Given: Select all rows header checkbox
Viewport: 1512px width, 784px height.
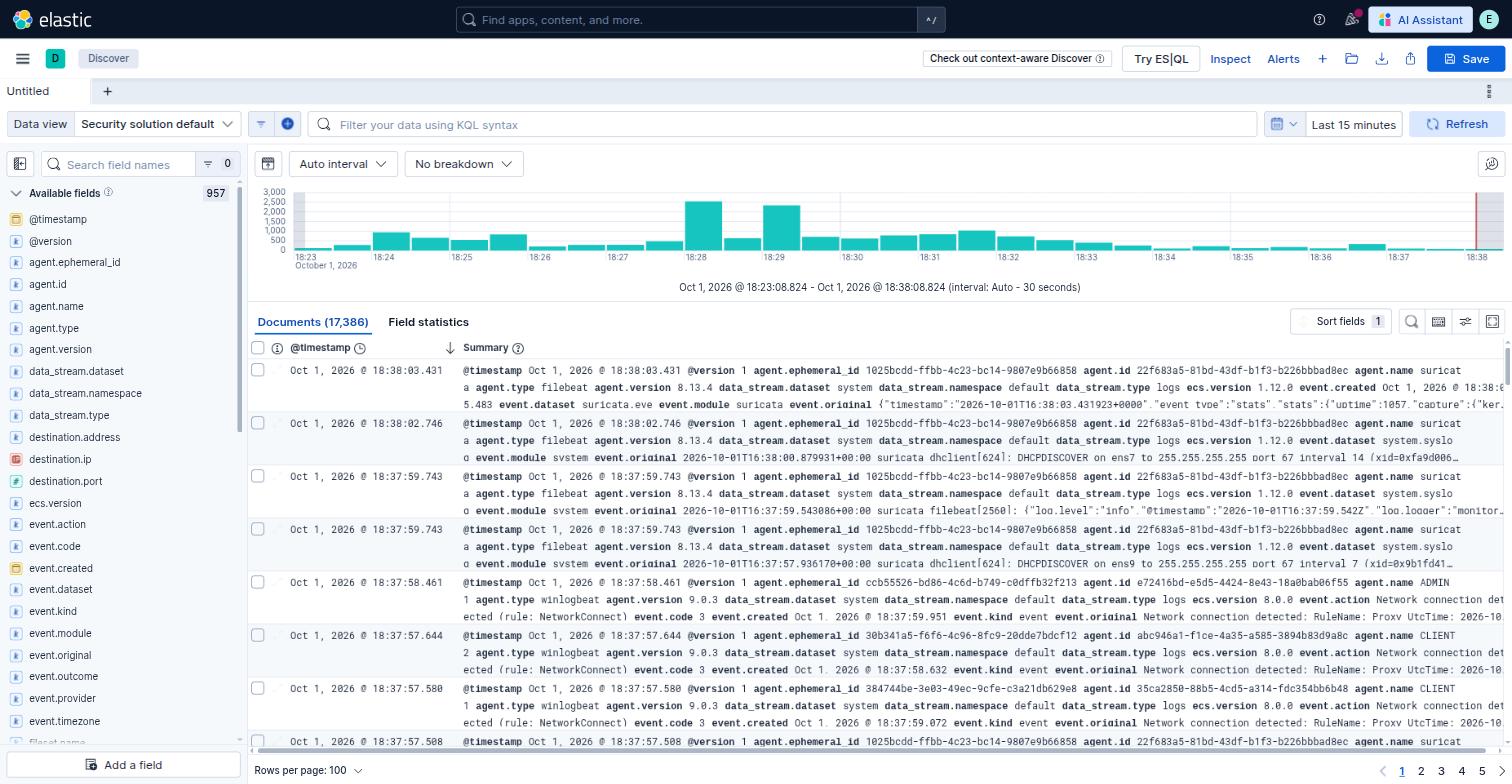Looking at the screenshot, I should click(x=258, y=348).
